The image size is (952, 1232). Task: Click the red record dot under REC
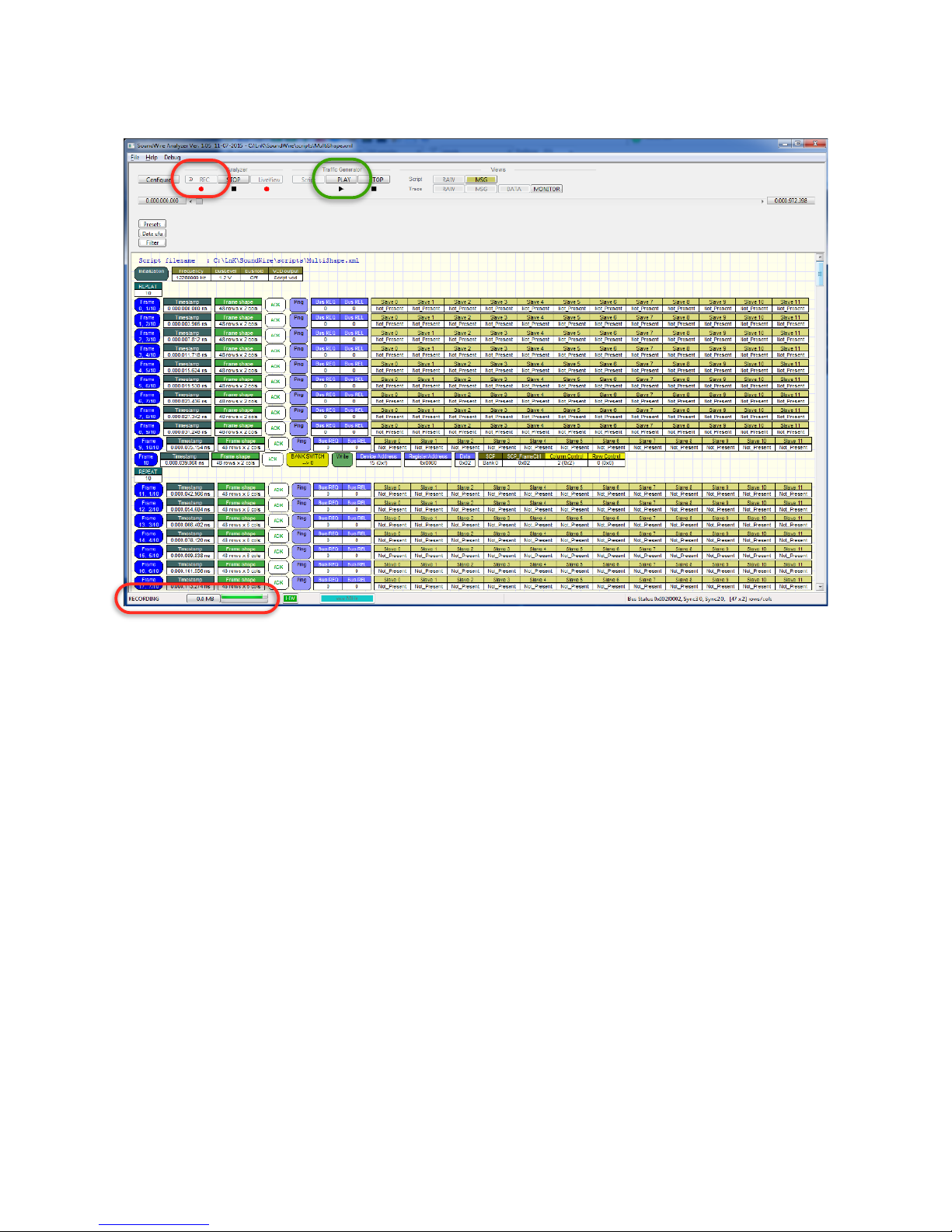[x=201, y=189]
